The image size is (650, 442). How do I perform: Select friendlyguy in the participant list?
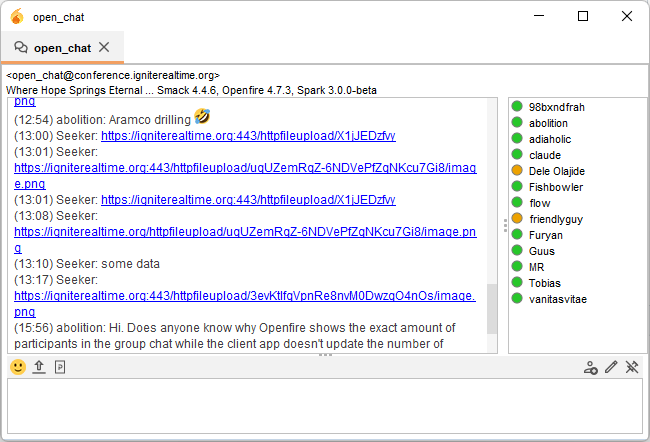coord(555,219)
